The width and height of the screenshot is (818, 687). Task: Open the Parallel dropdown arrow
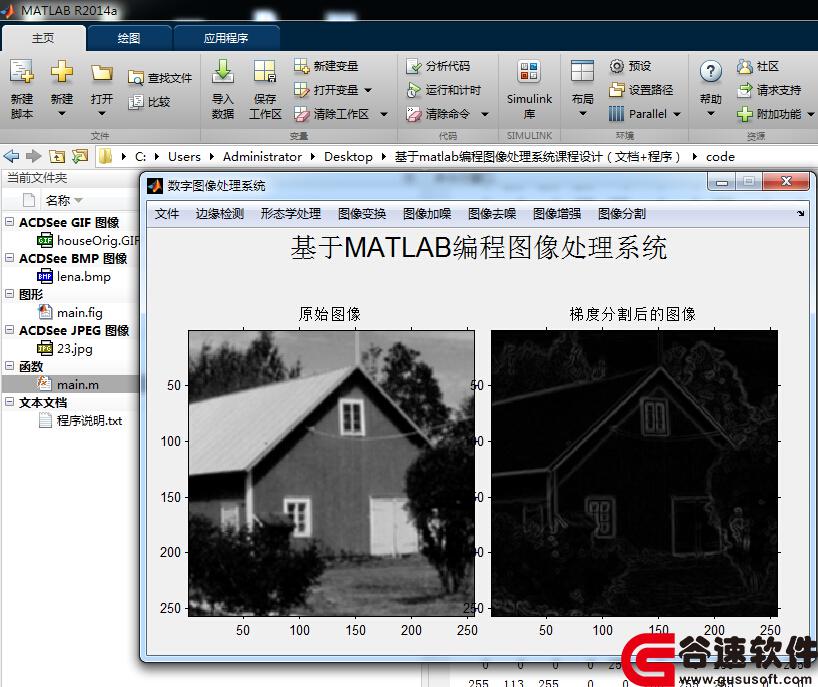pyautogui.click(x=677, y=114)
